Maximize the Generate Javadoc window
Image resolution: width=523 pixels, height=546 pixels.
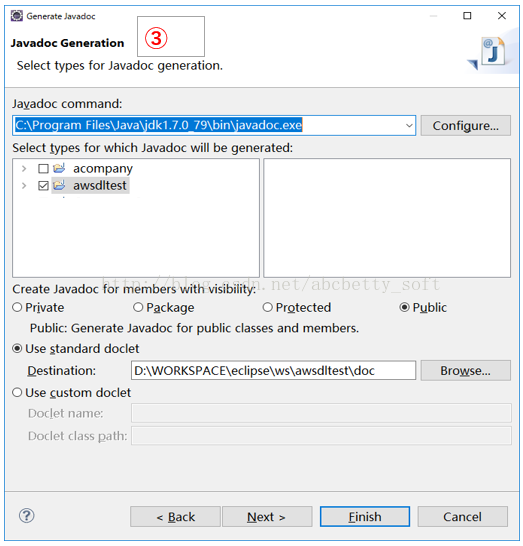pyautogui.click(x=467, y=16)
